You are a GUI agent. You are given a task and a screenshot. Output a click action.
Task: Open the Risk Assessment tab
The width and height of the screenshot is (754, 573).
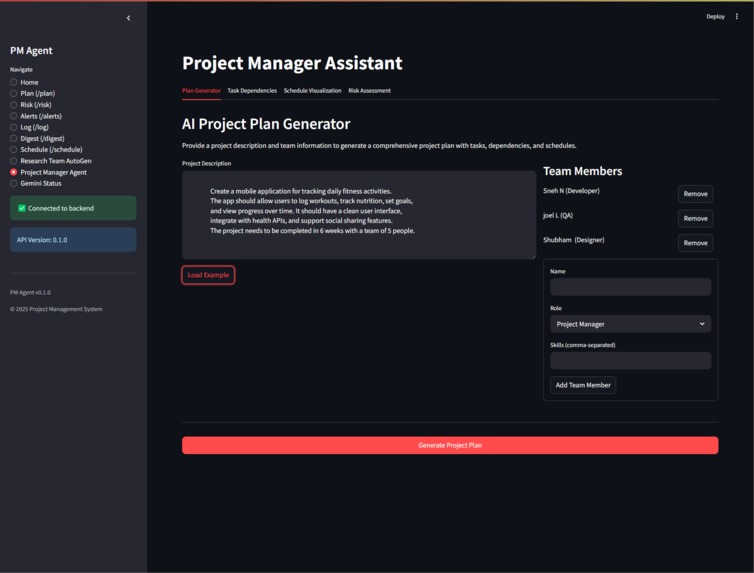pos(369,90)
